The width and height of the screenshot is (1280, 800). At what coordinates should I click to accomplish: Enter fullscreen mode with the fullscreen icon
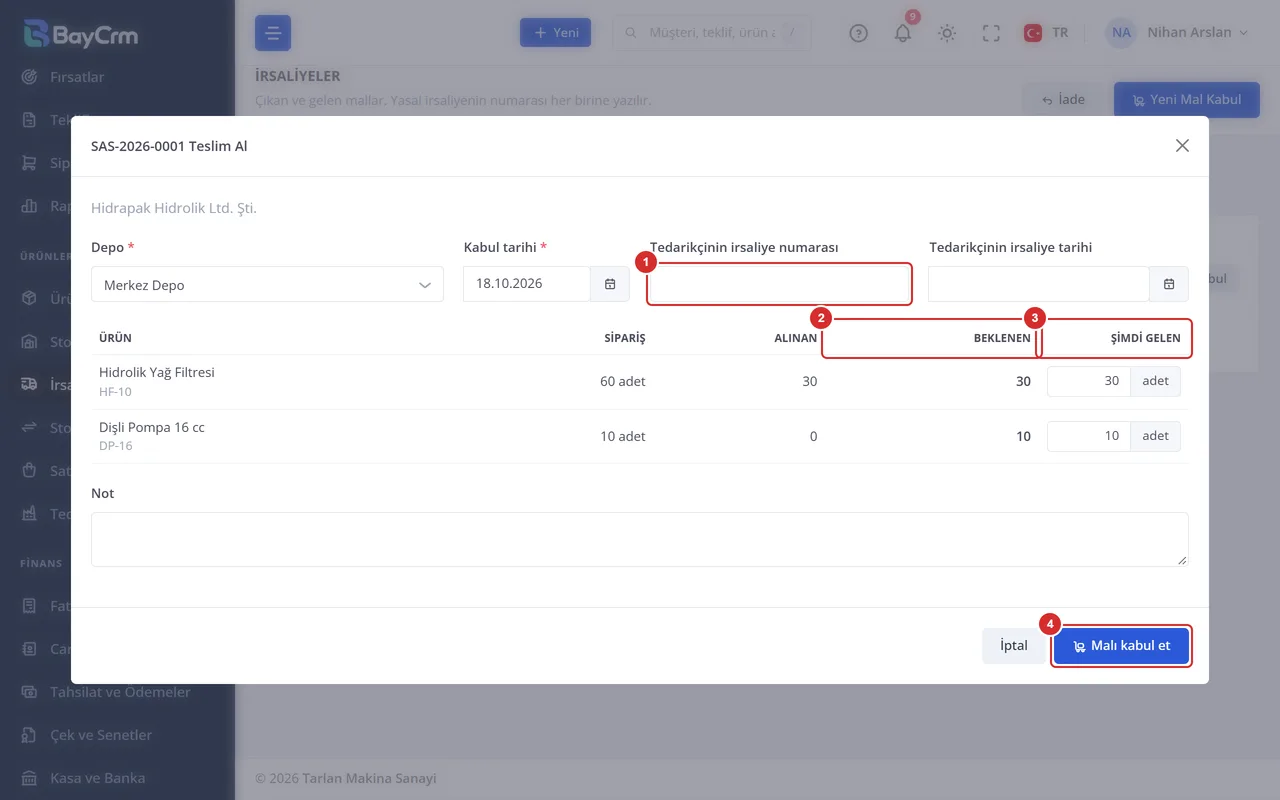pos(991,33)
